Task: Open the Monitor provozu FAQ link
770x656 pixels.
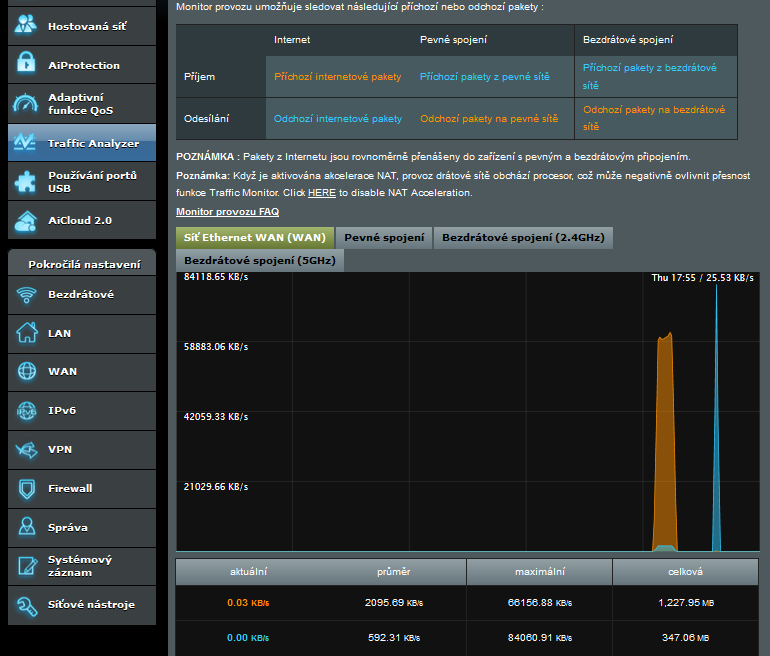Action: (x=227, y=212)
